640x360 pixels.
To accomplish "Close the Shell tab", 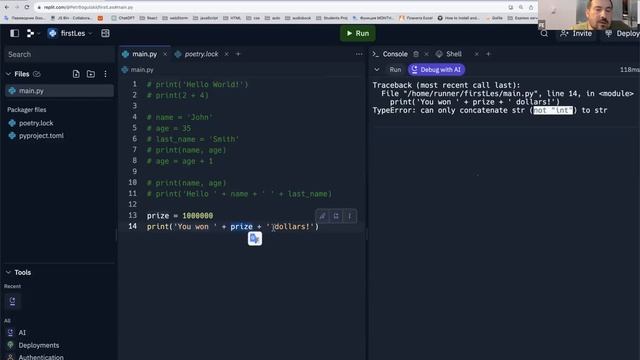I will 476,54.
